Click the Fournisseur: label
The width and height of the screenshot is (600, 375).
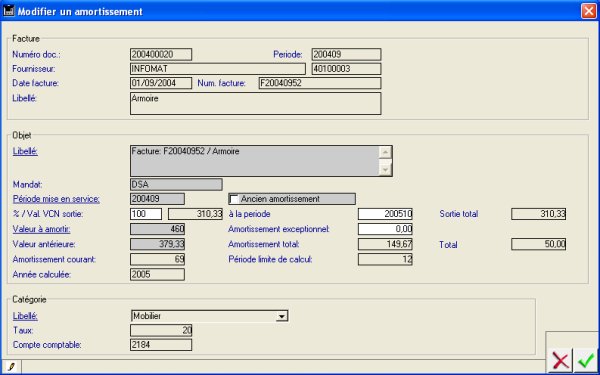34,69
